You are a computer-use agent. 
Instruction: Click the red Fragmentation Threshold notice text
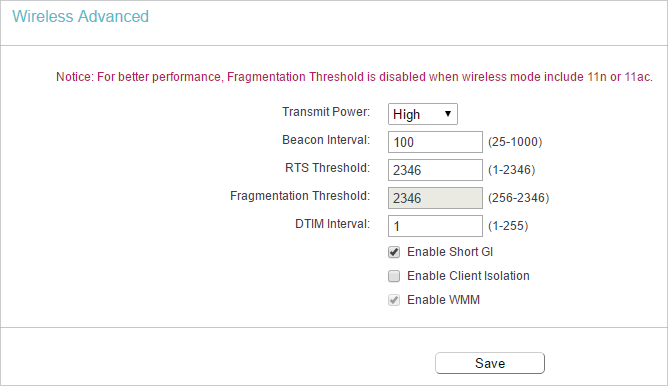point(354,77)
